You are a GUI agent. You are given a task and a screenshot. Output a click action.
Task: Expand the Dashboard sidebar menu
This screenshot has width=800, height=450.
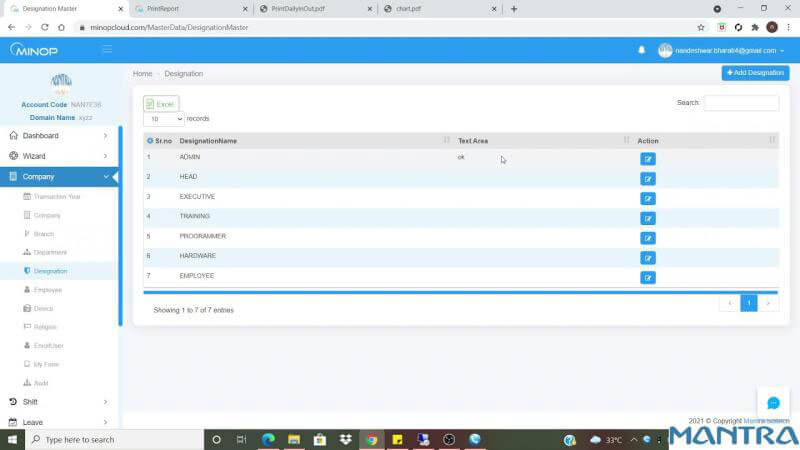coord(59,135)
